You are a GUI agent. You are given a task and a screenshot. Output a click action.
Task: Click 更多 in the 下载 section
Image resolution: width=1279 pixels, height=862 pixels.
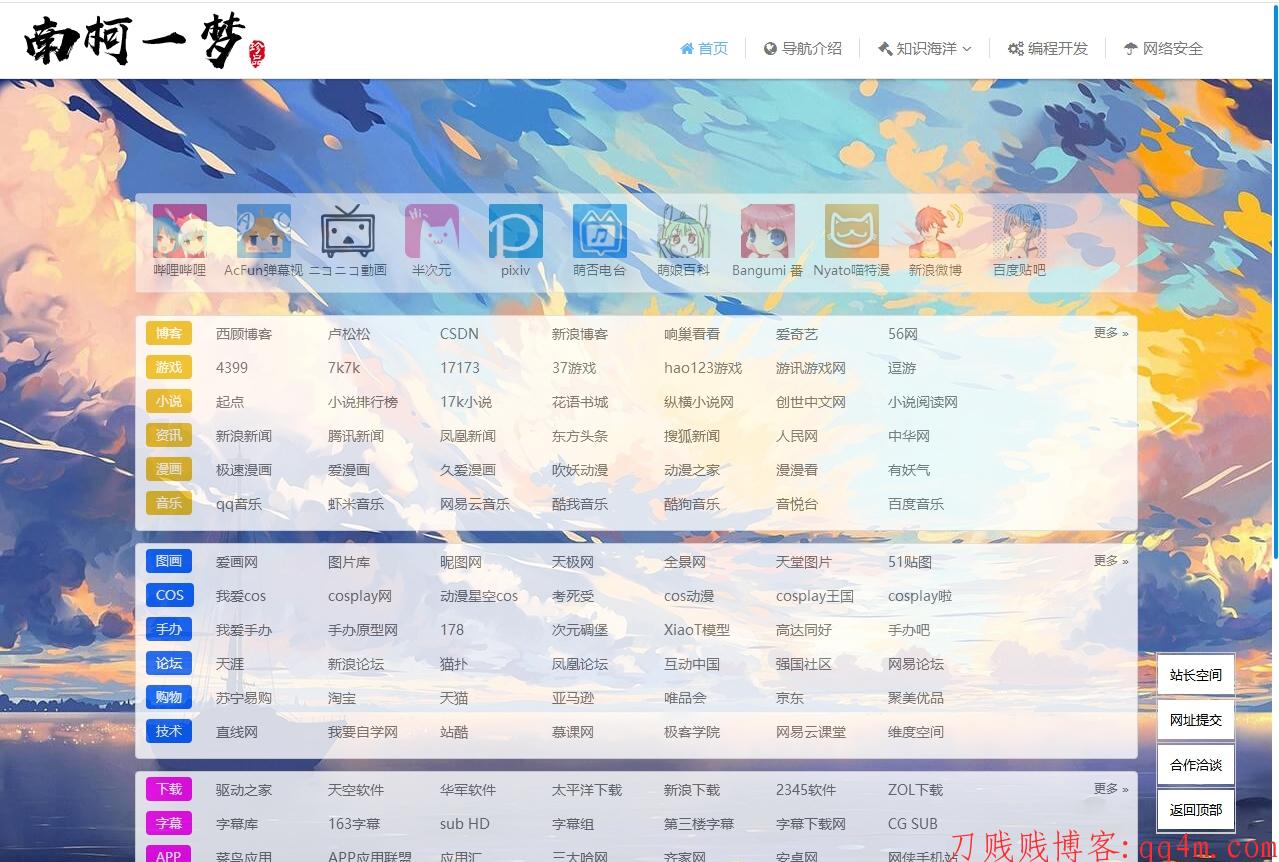click(x=1111, y=789)
